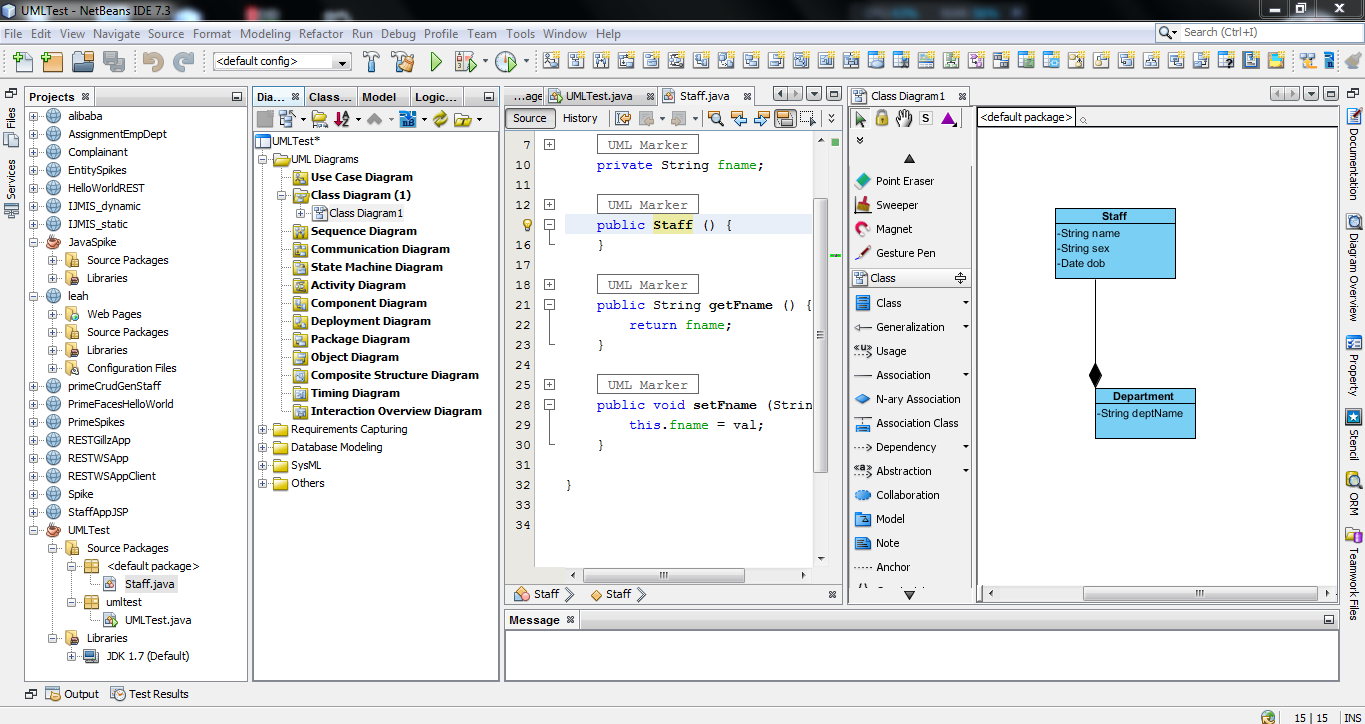Image resolution: width=1365 pixels, height=724 pixels.
Task: Click the light bulb hint on line 15
Action: click(x=528, y=225)
